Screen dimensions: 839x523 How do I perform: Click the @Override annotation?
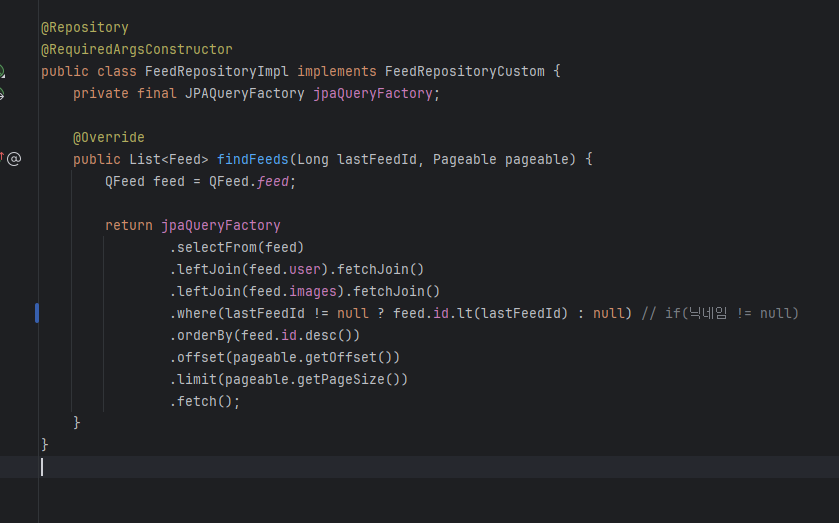109,138
